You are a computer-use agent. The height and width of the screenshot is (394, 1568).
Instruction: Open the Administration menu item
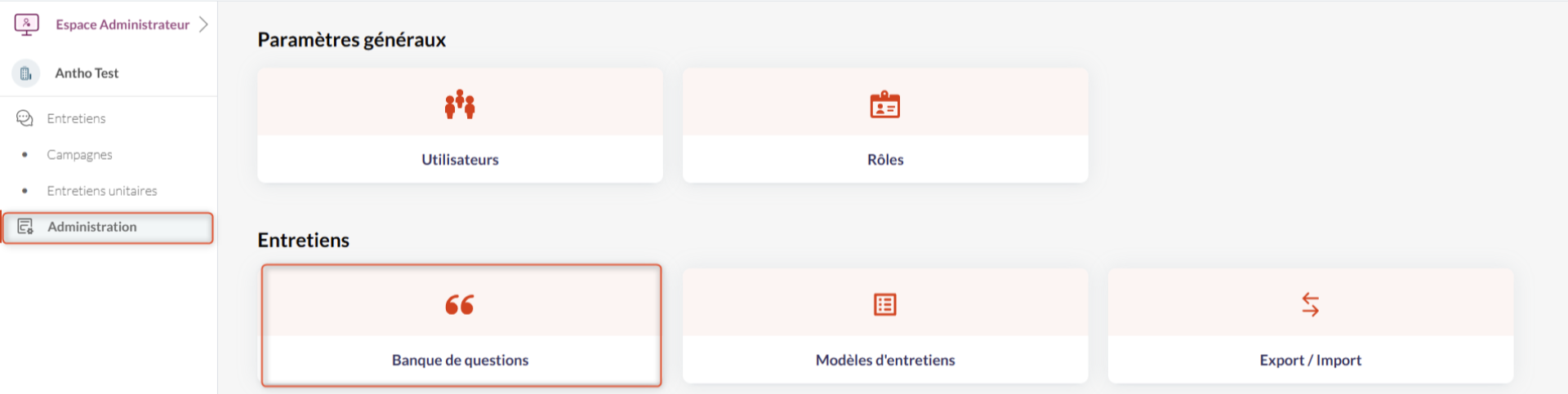click(x=91, y=227)
